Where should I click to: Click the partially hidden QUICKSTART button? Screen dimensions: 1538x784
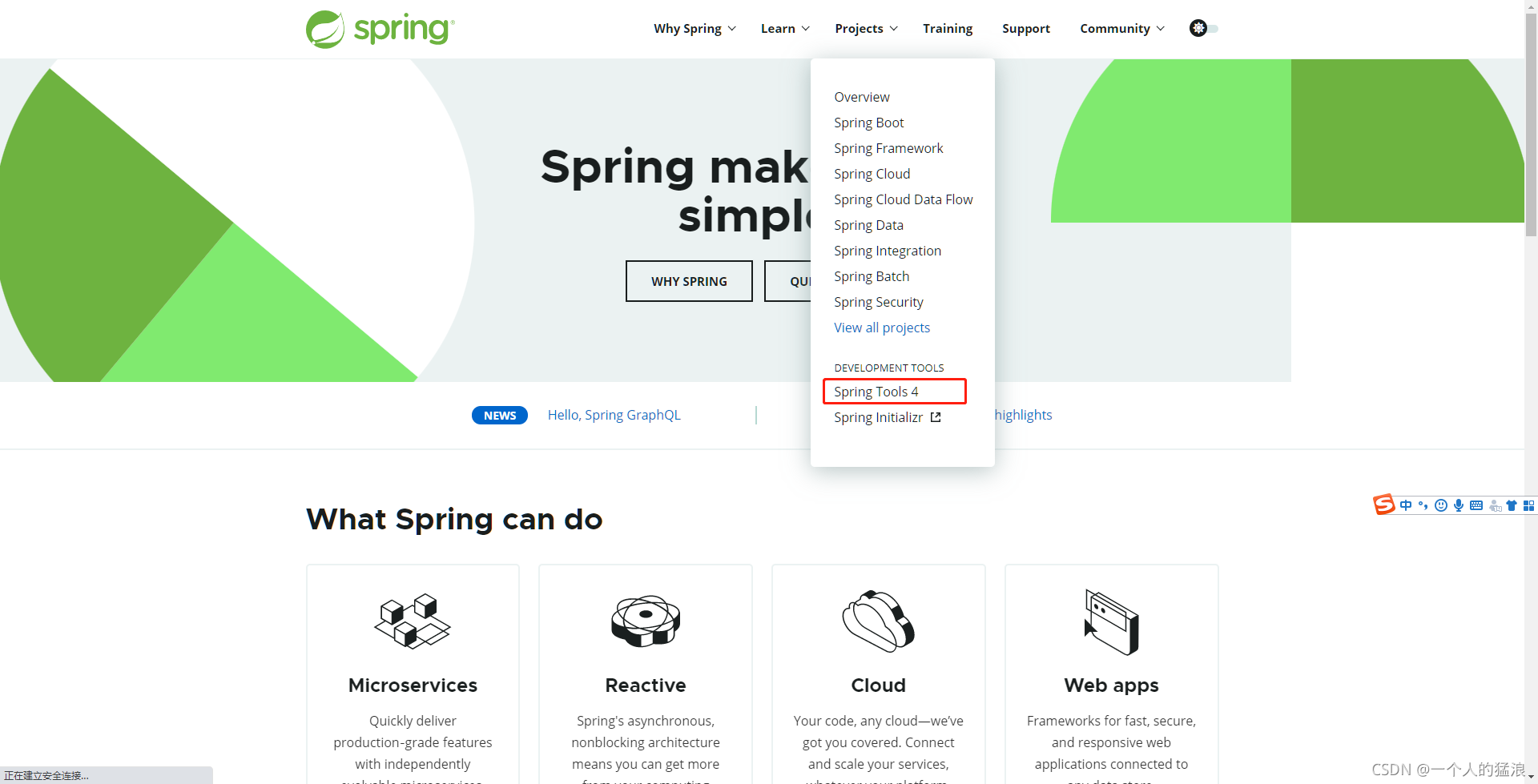point(788,281)
